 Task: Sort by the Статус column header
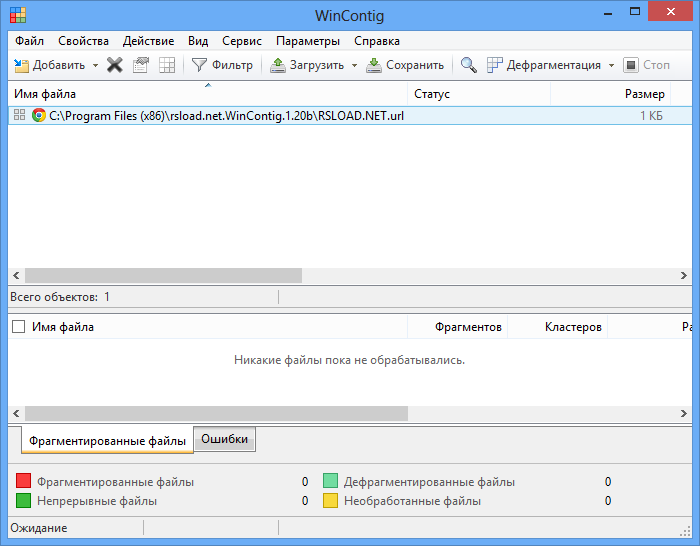tap(479, 94)
